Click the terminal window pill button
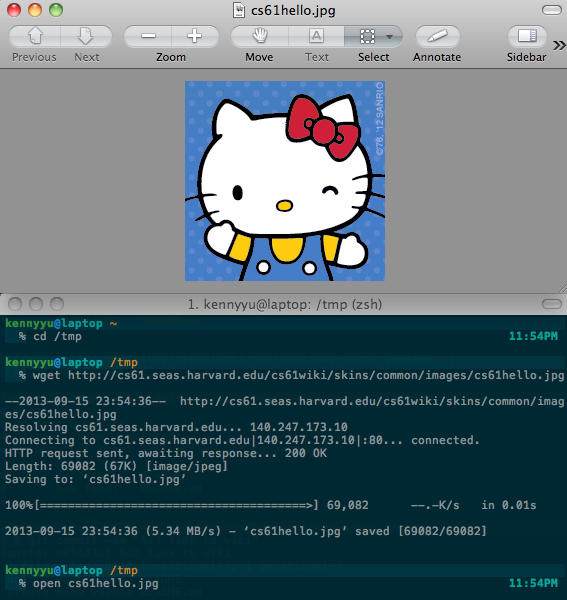 coord(552,304)
